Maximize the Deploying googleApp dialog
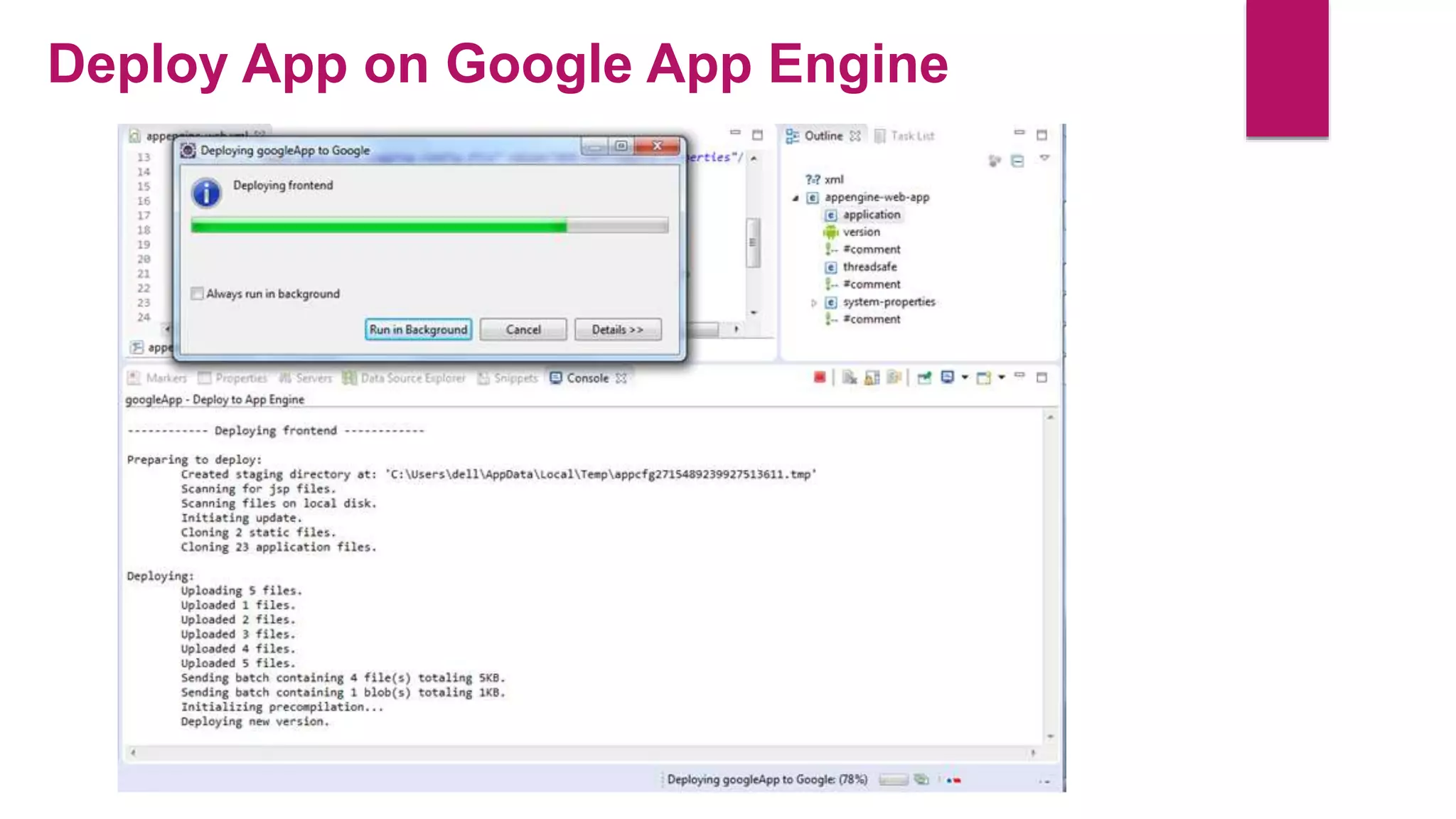This screenshot has height=819, width=1456. 621,146
